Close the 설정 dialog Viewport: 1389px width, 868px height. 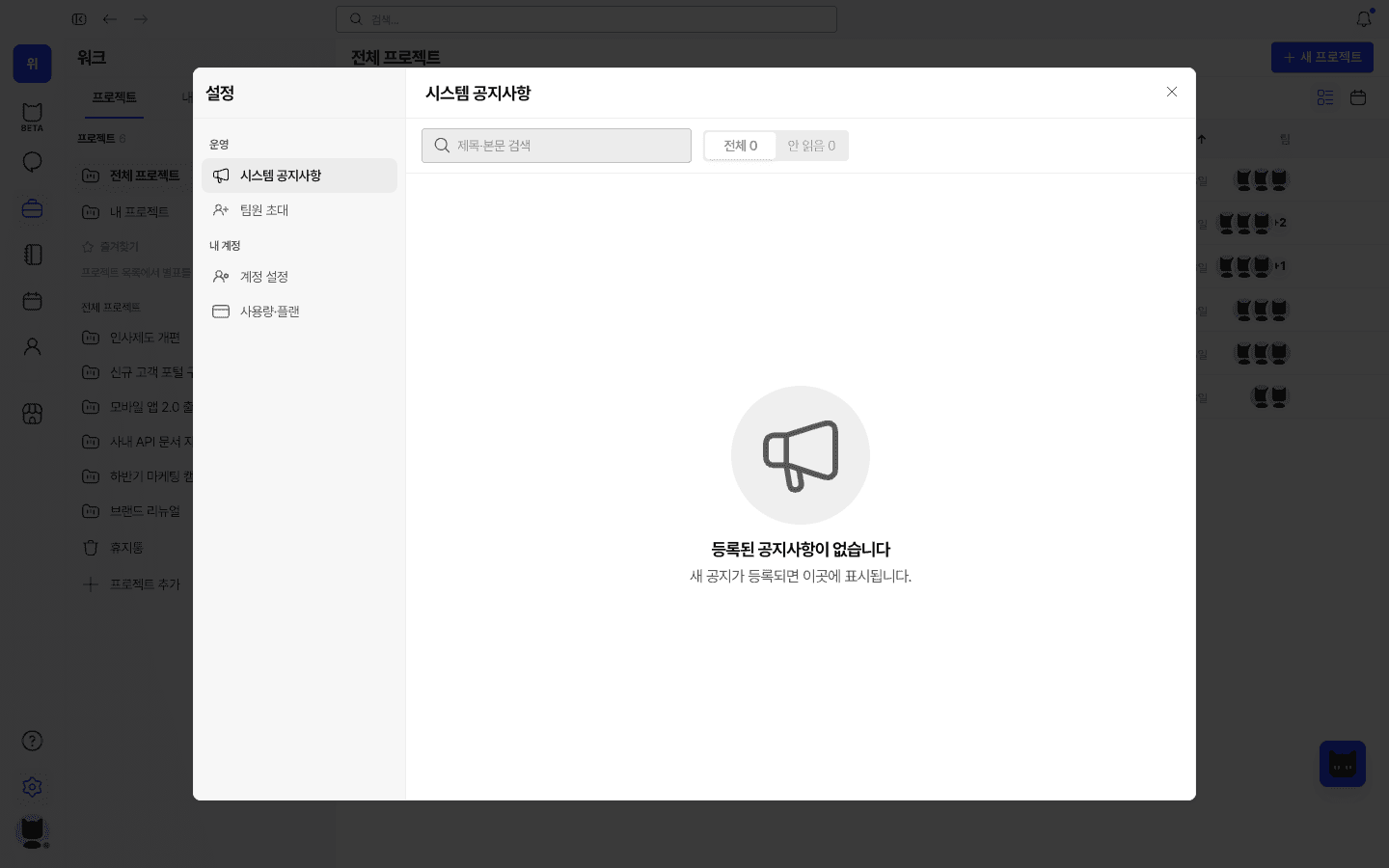1171,92
